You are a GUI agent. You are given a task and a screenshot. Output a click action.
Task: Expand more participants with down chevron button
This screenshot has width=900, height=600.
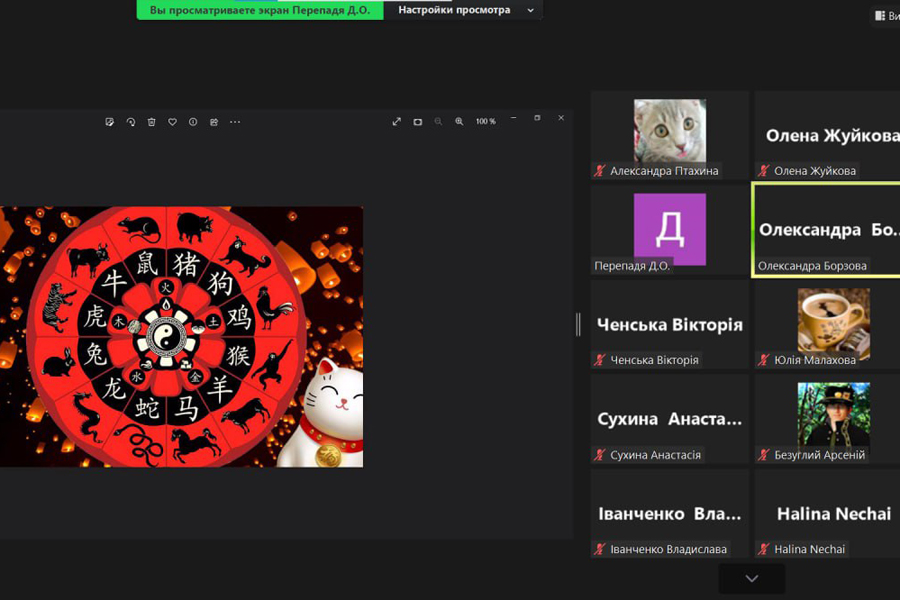[x=751, y=578]
